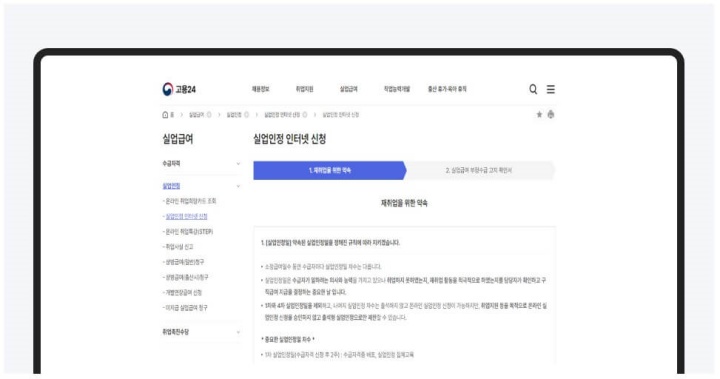
Task: Open the 취업지원 top menu
Action: pyautogui.click(x=304, y=89)
